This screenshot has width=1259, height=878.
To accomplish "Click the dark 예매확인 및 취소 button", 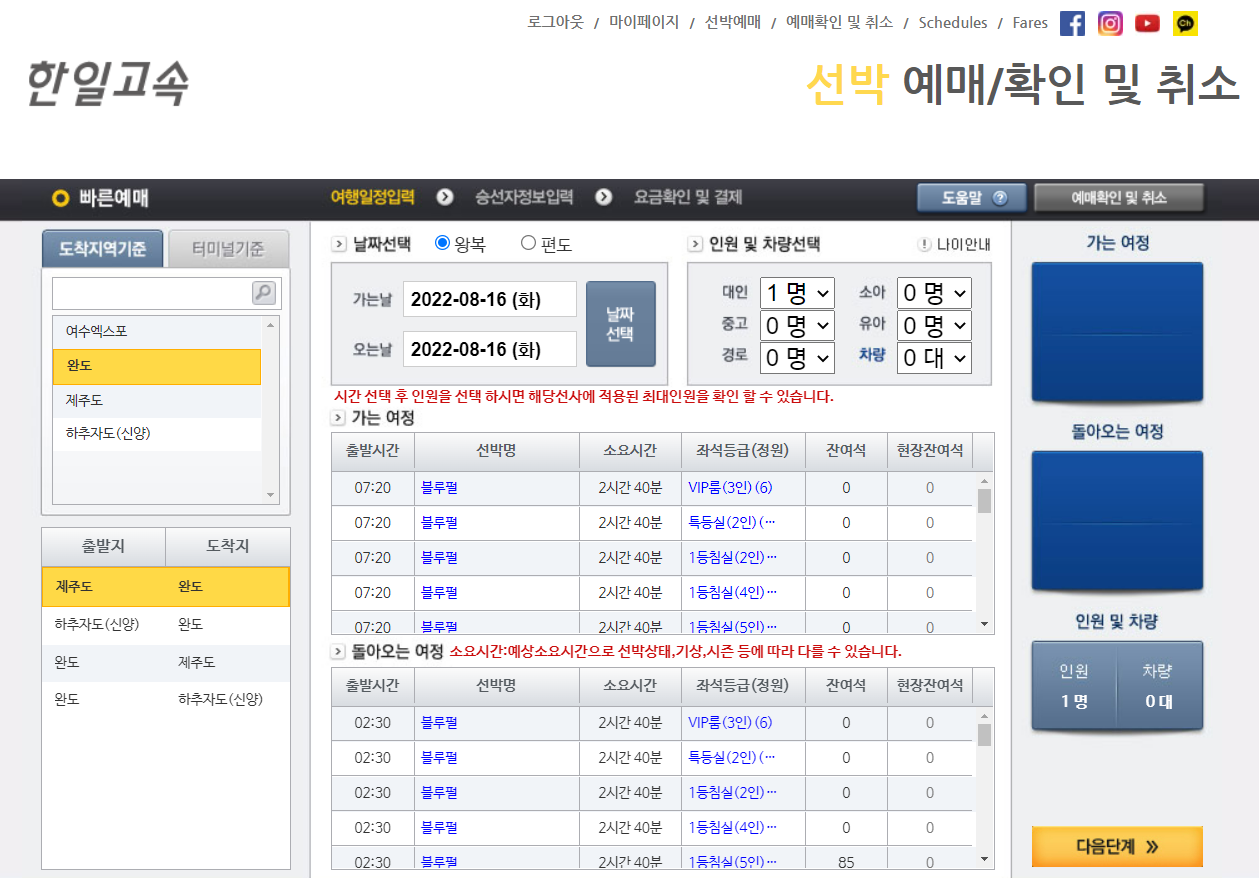I will pos(1119,198).
